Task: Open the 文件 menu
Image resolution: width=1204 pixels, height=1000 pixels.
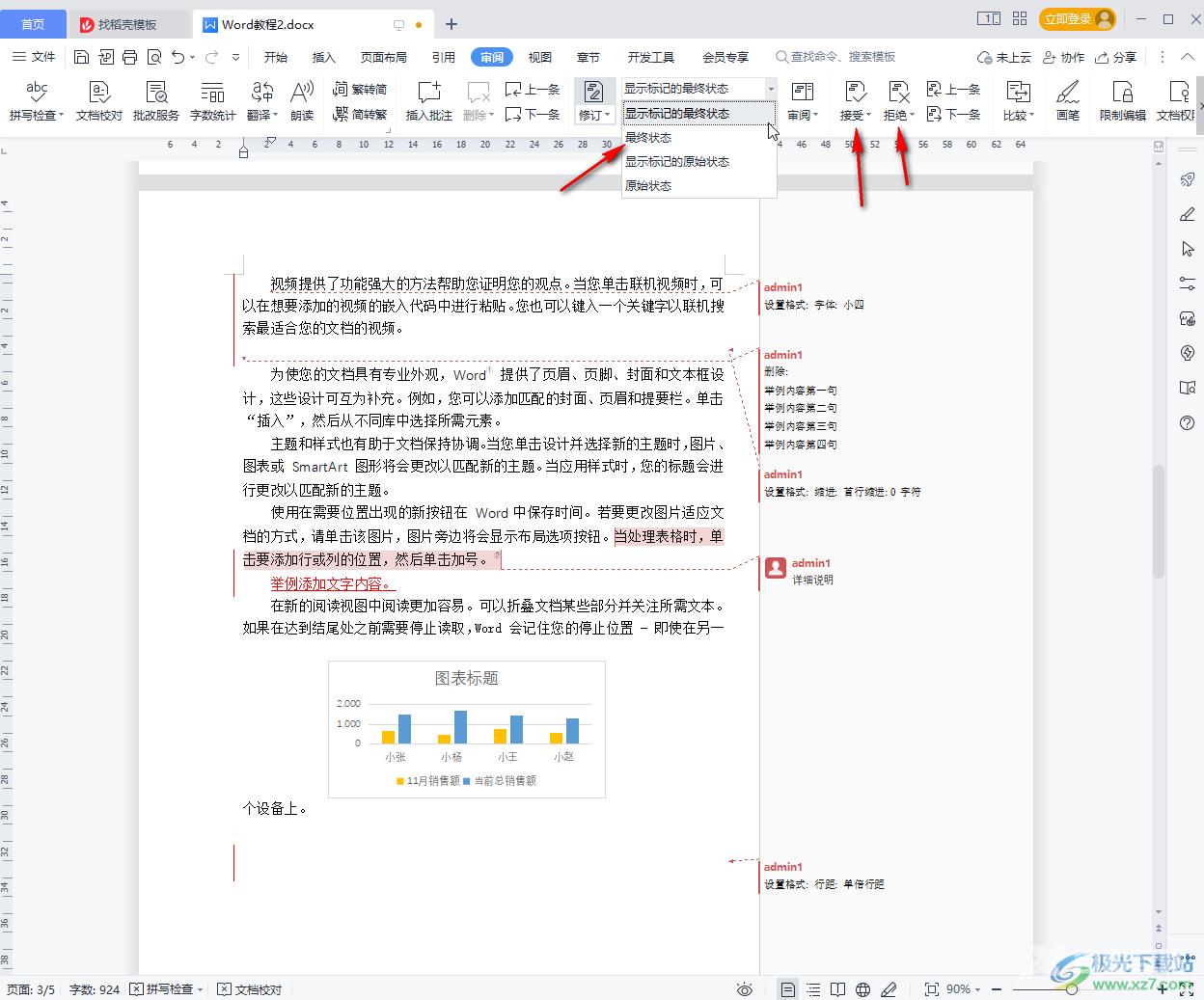Action: pos(35,57)
